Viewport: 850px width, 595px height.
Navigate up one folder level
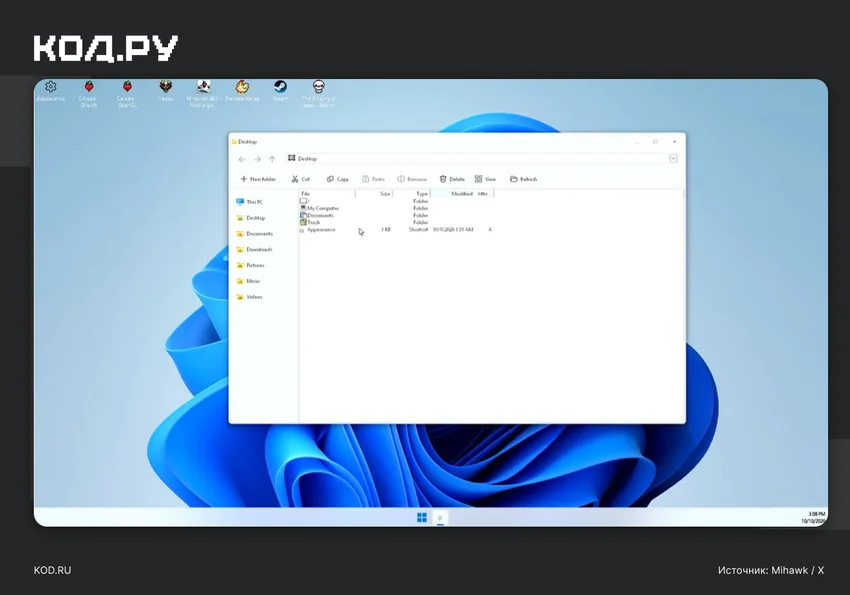click(x=272, y=159)
